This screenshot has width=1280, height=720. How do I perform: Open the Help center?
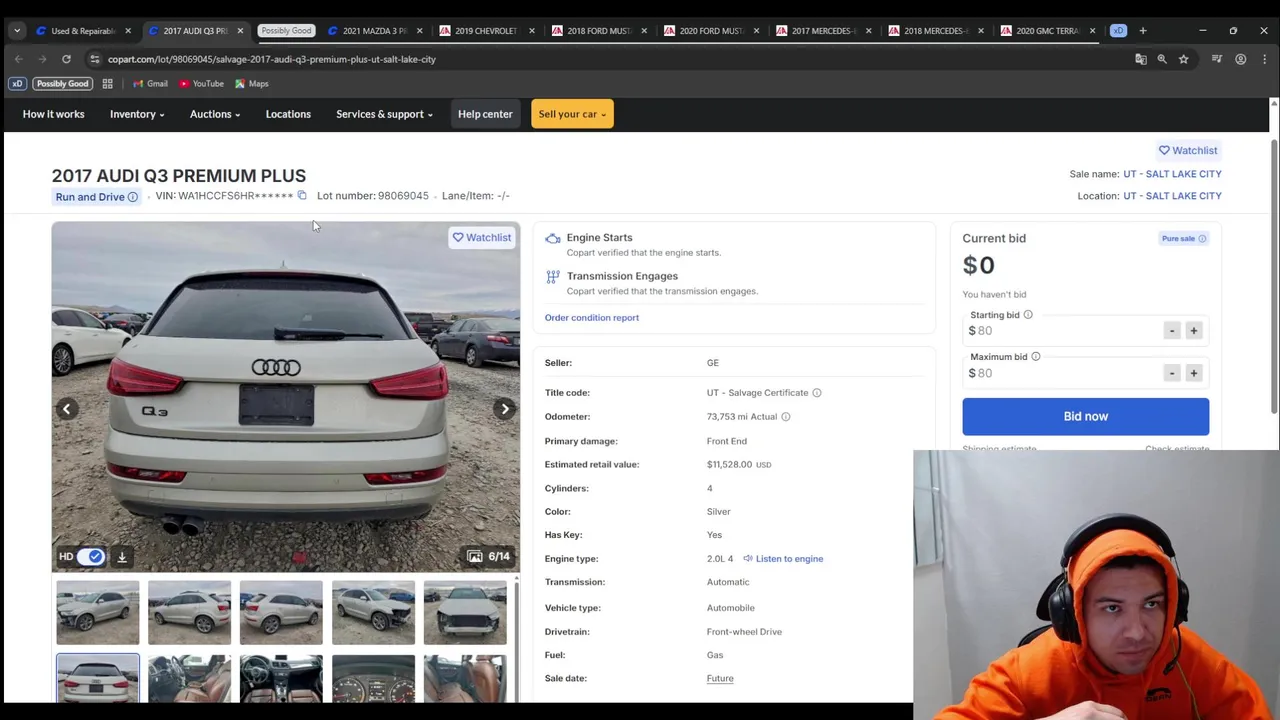click(x=485, y=114)
